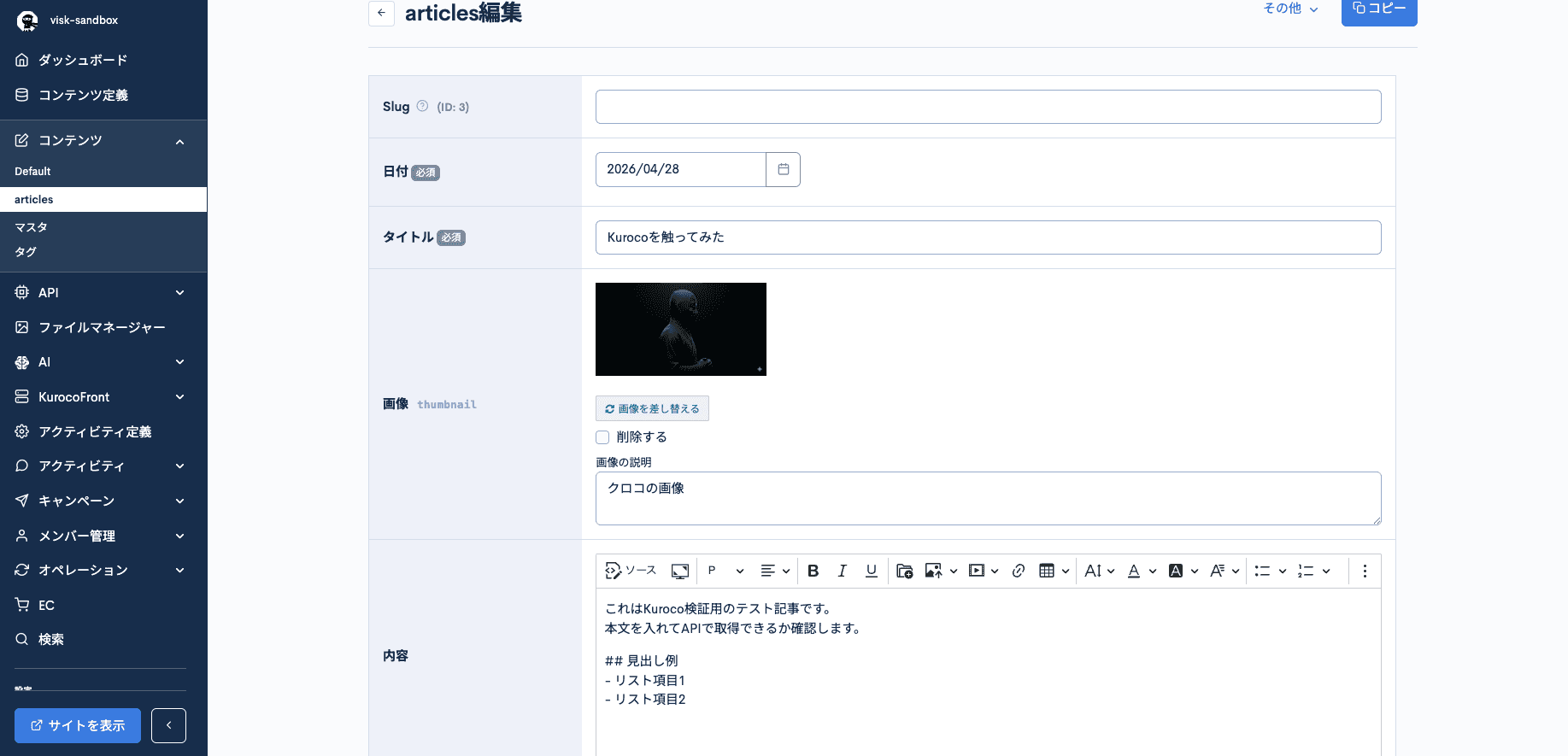The image size is (1568, 756).
Task: Click the date field 2026/04/28
Action: (680, 169)
